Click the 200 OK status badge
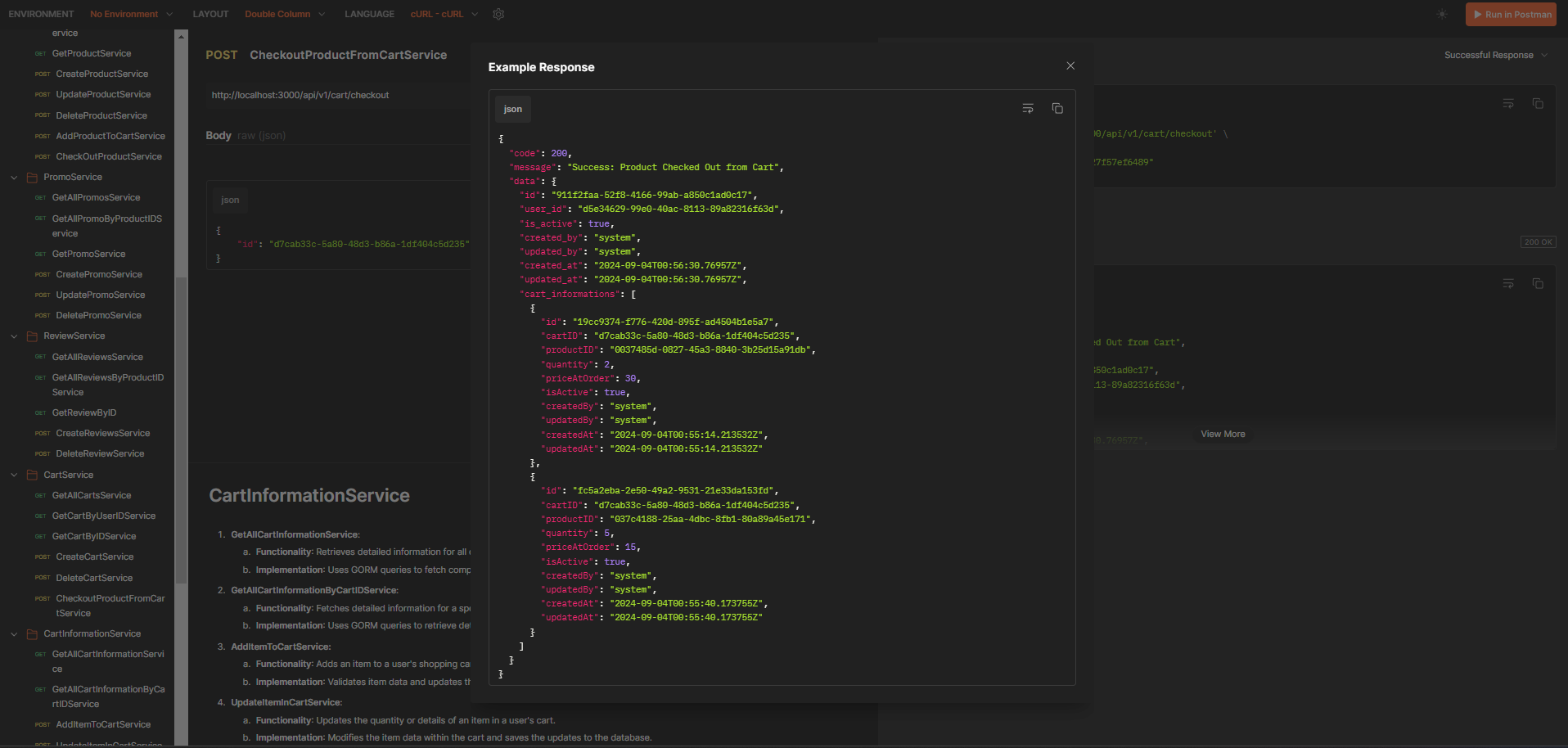 [1538, 242]
